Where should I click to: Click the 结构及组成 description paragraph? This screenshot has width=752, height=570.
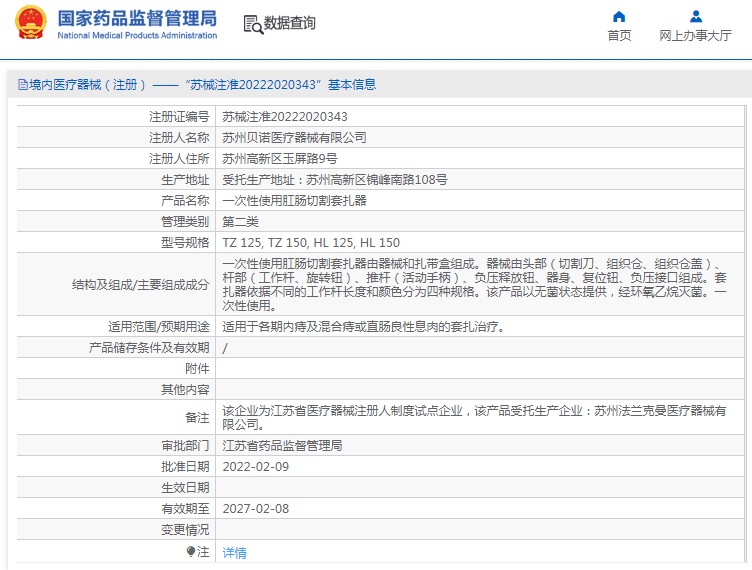coord(475,284)
